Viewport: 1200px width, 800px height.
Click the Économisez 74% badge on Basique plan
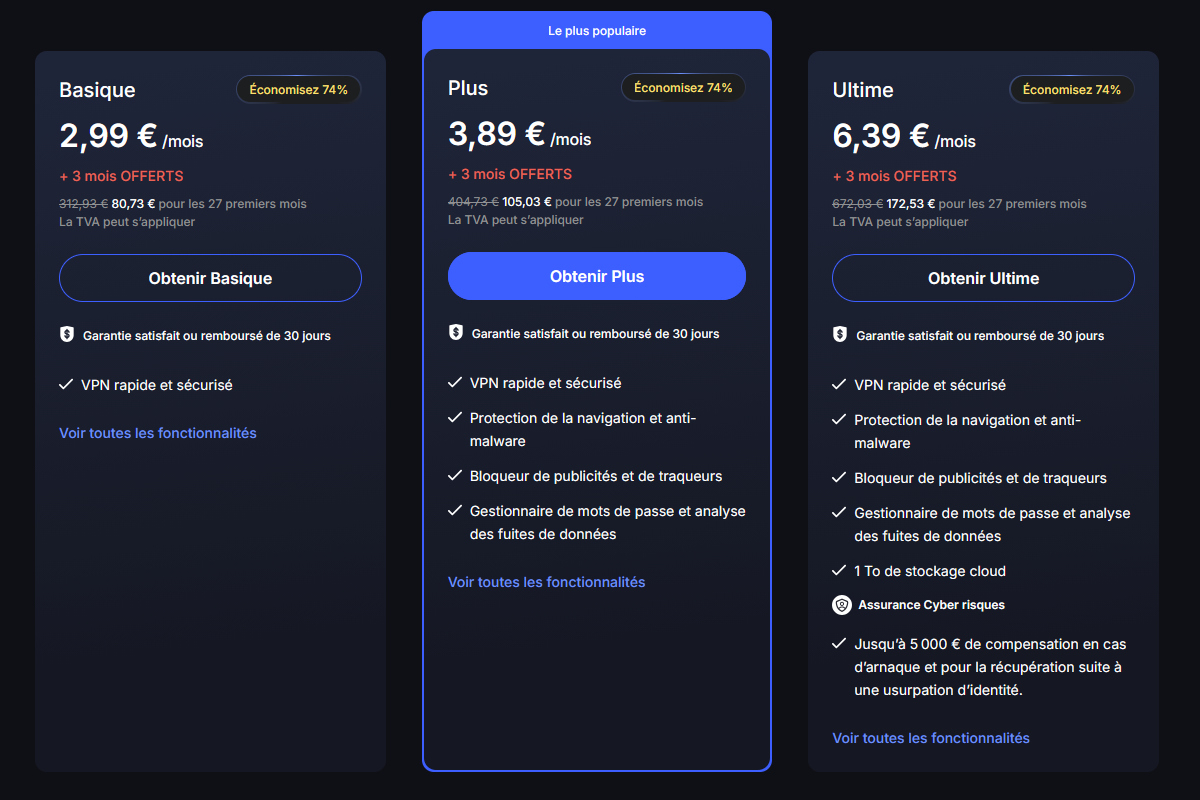pos(298,89)
